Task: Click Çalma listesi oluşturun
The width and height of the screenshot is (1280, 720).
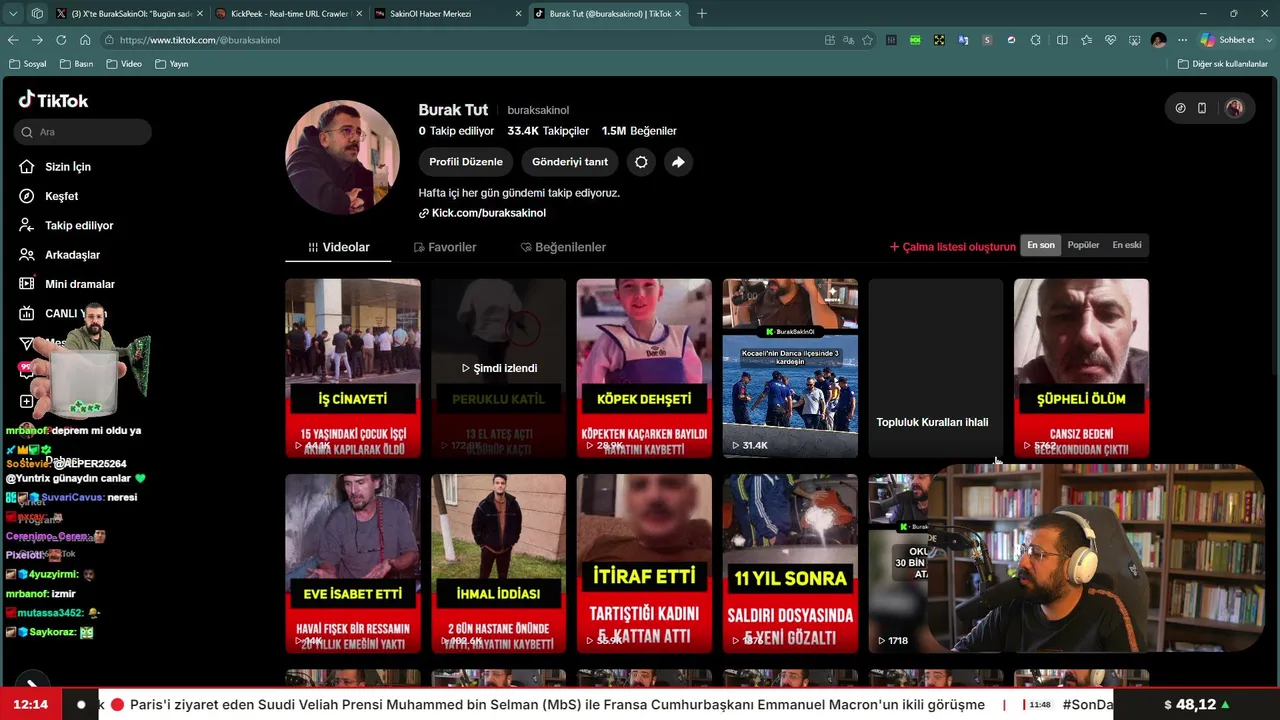Action: tap(953, 247)
